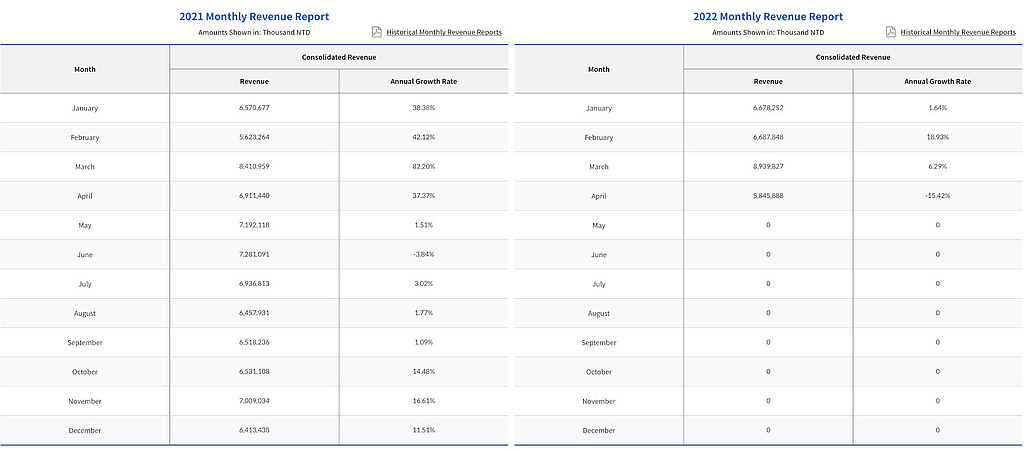The width and height of the screenshot is (1024, 451).
Task: Click the 2022 January revenue value 6,678,252
Action: click(768, 107)
